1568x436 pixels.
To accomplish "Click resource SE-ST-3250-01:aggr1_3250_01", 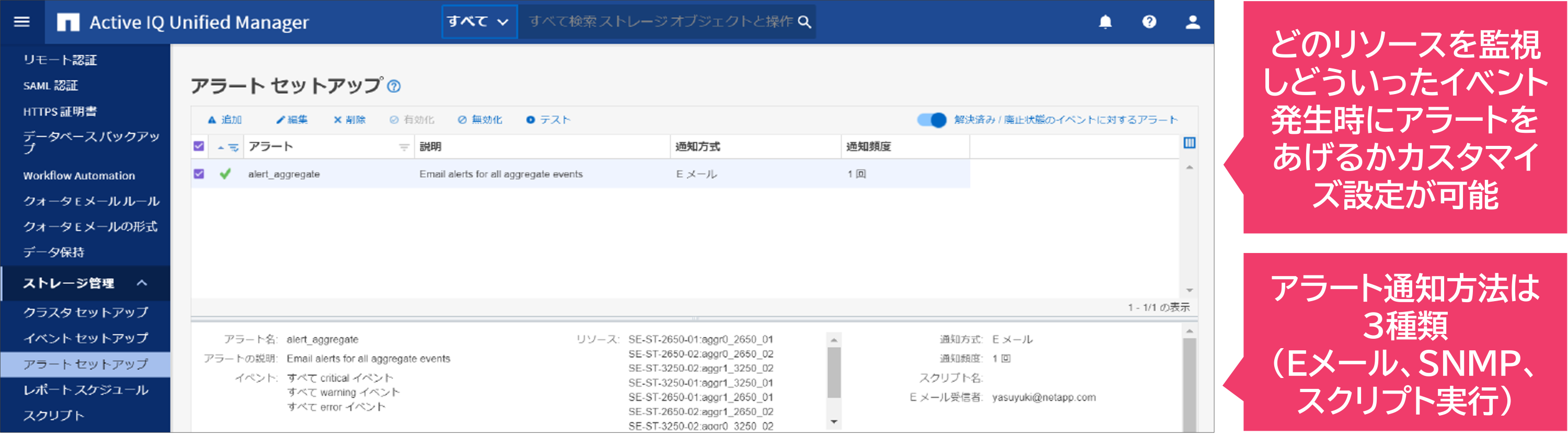I will (x=700, y=384).
